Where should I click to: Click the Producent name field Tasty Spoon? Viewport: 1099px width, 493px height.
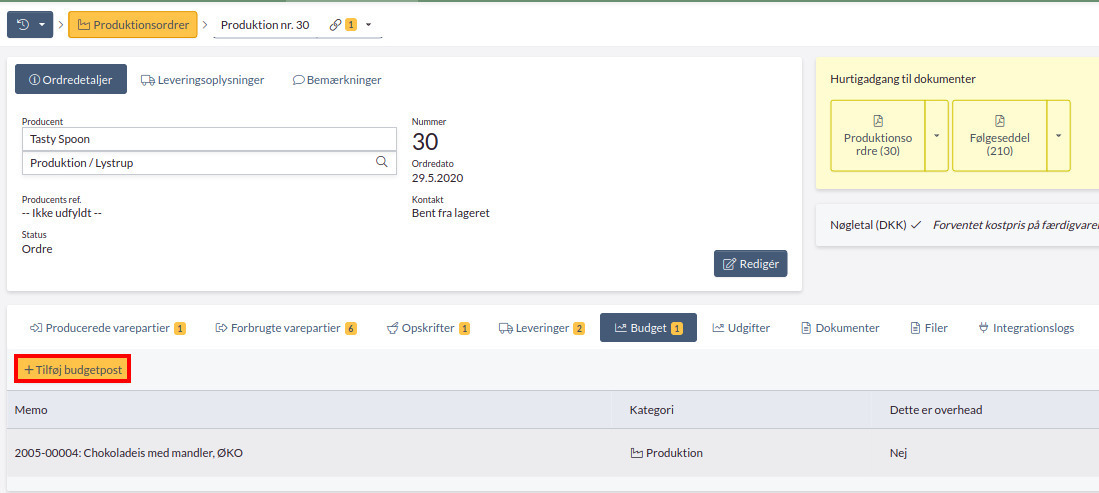point(209,139)
